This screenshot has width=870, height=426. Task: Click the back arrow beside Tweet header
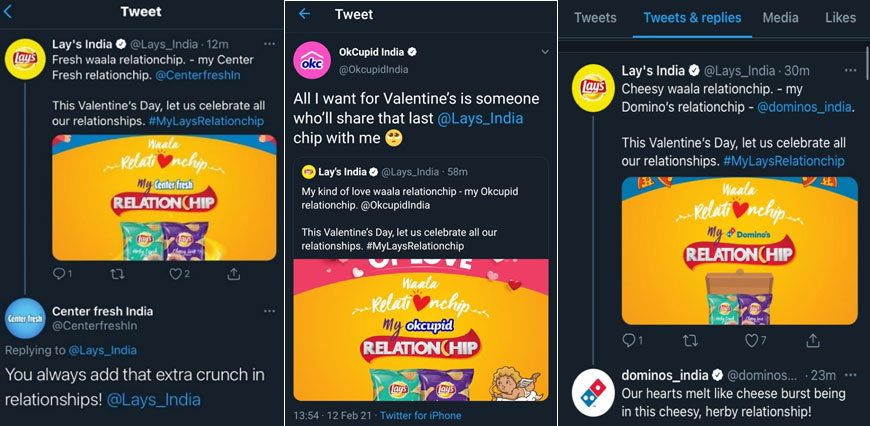click(305, 14)
